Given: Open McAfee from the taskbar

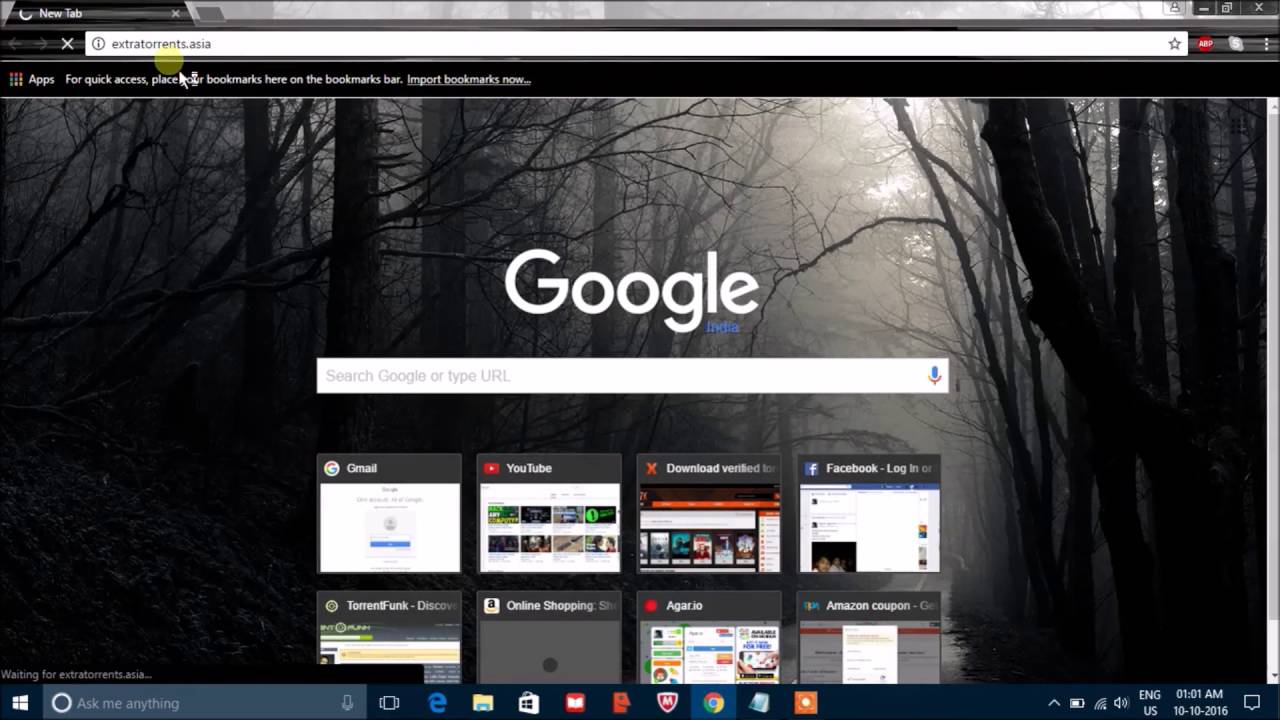Looking at the screenshot, I should click(x=667, y=703).
